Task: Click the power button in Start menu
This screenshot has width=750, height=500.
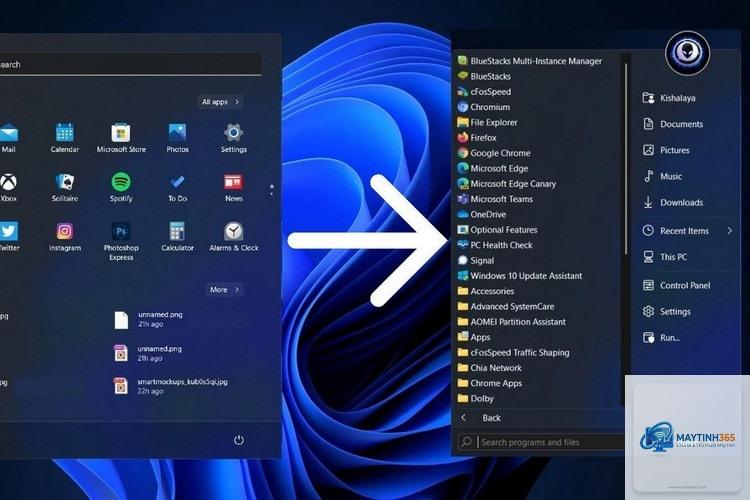Action: (x=239, y=440)
